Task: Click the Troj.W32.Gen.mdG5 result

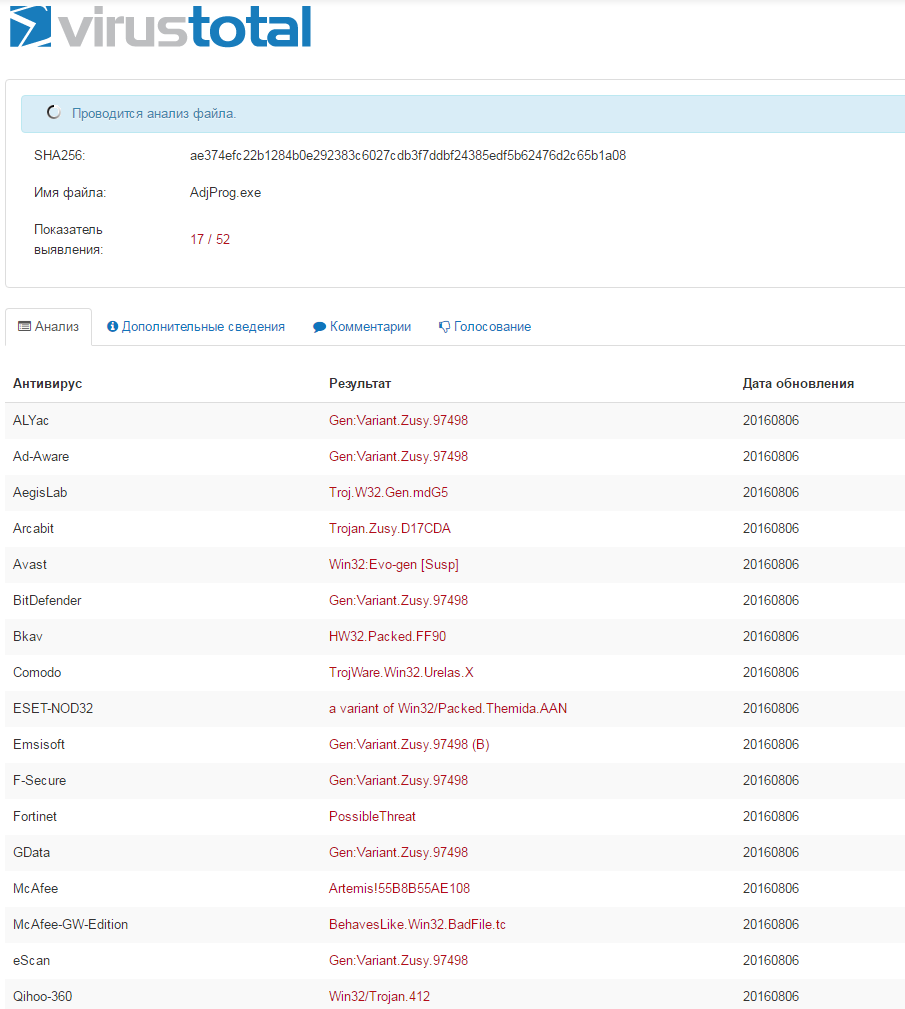Action: (x=389, y=493)
